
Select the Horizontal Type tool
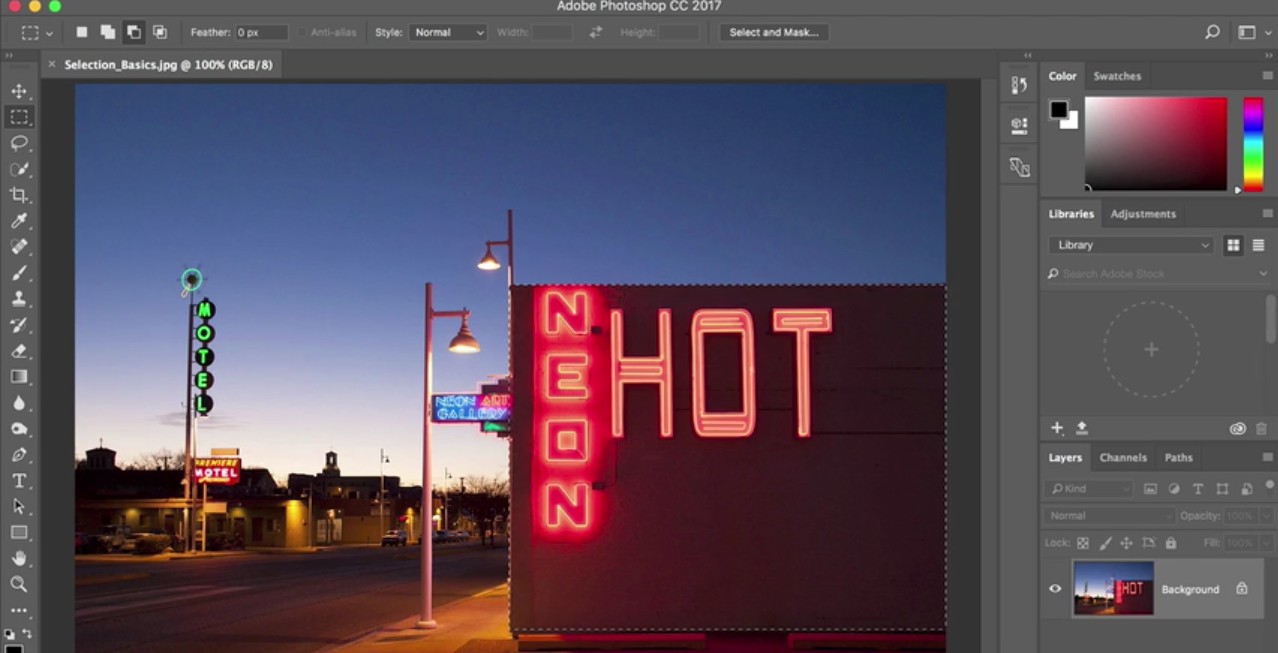point(19,480)
